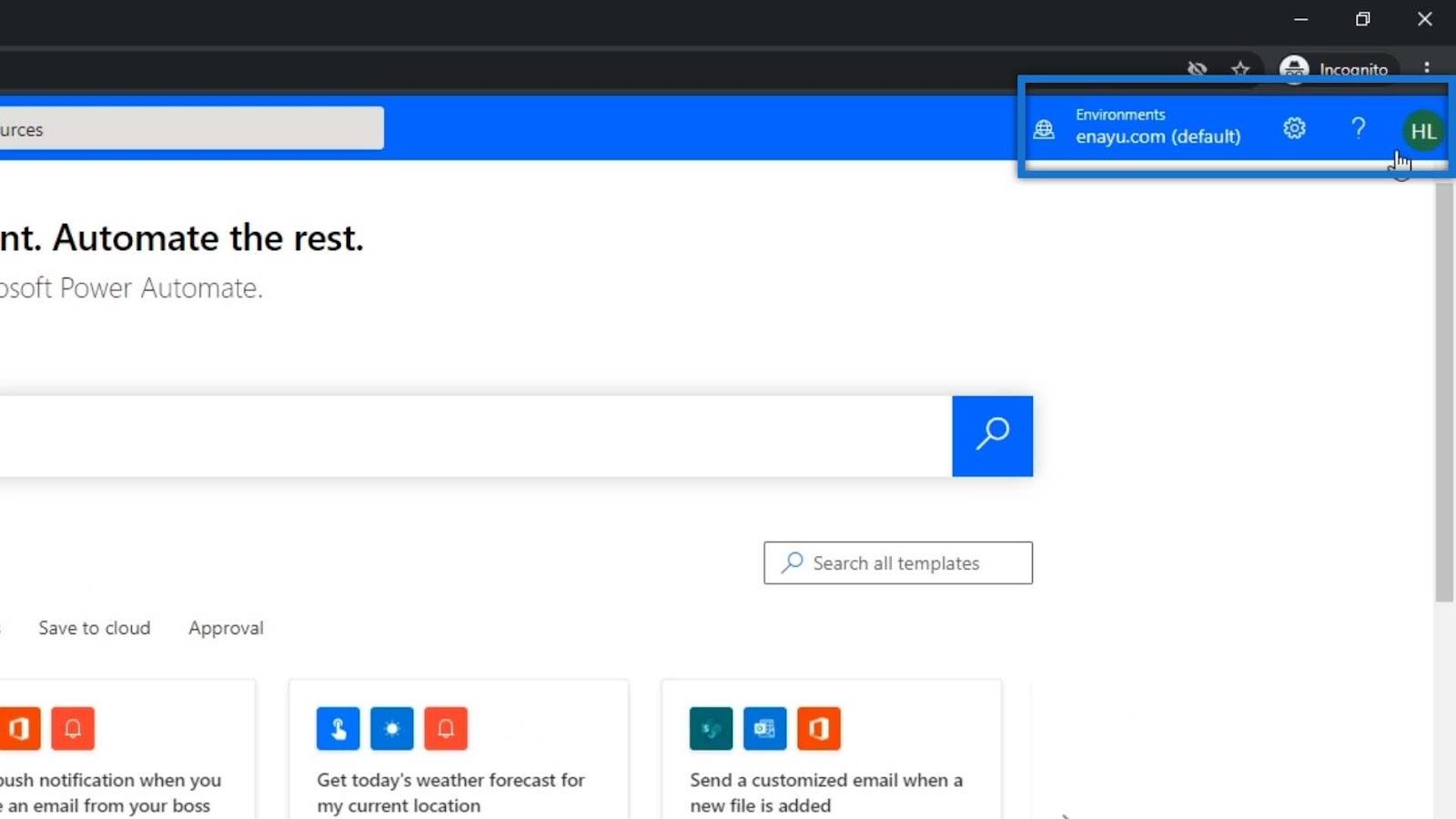Click the blue magnifier search button
Screen dimensions: 1456x819
[x=992, y=436]
